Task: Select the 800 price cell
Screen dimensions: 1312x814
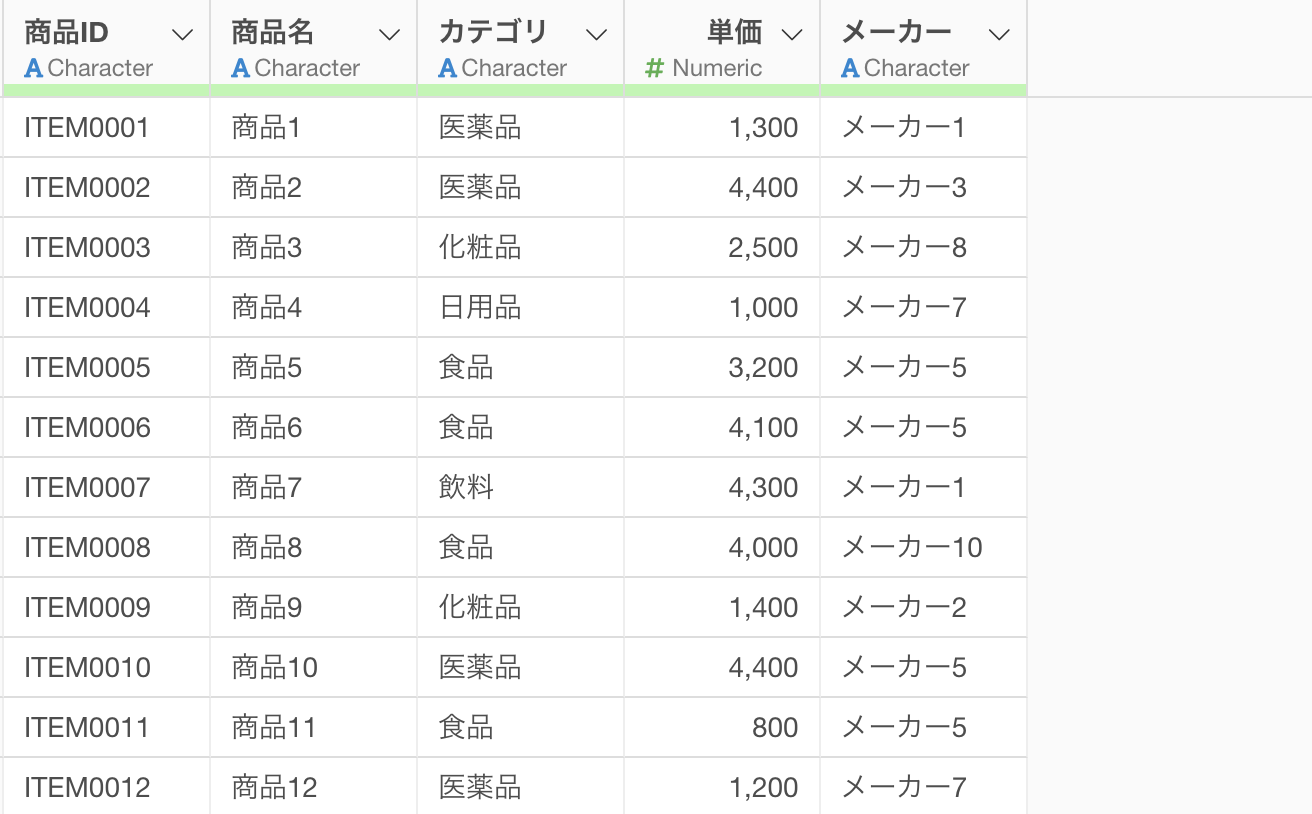Action: (722, 728)
